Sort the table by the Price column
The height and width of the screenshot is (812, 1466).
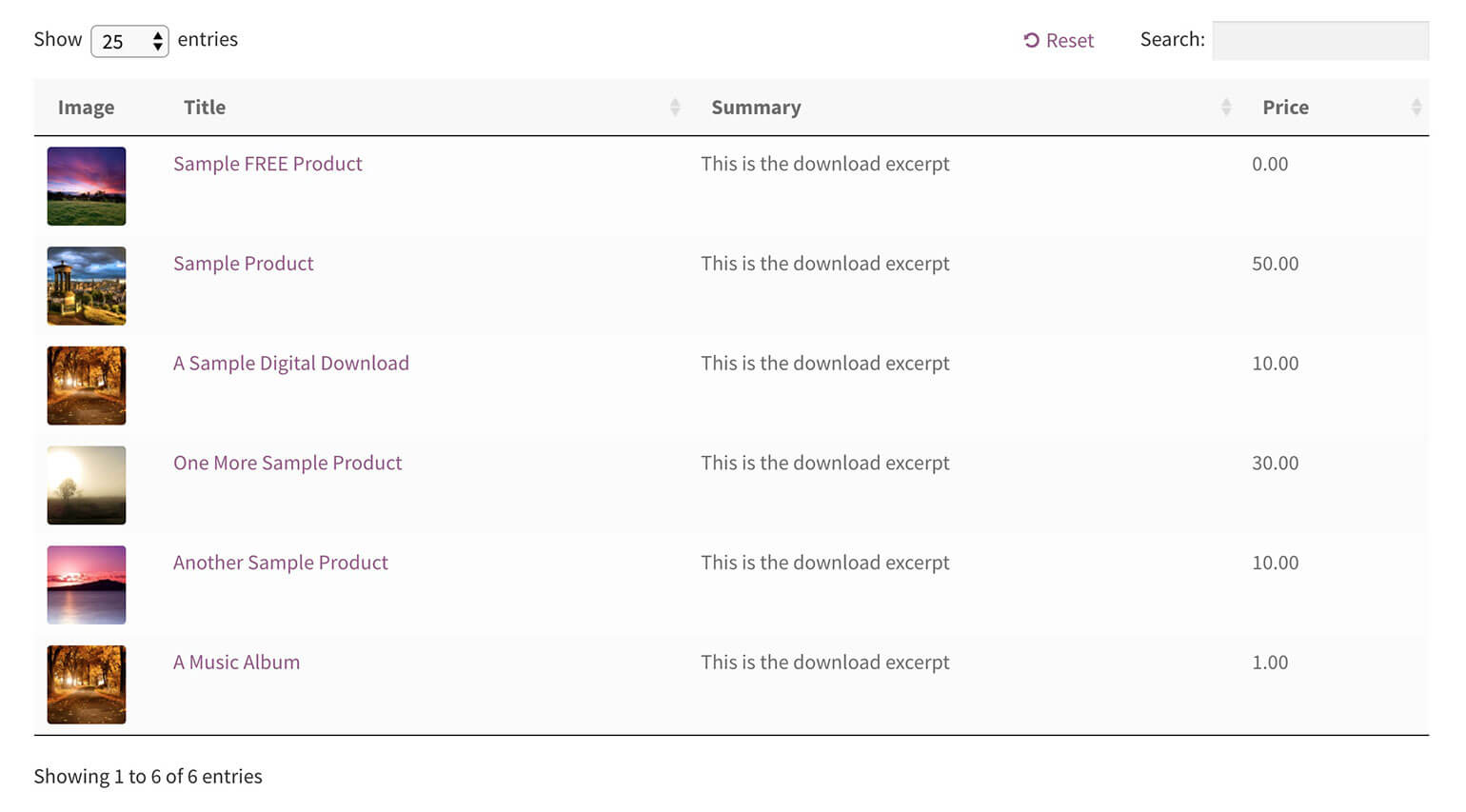pos(1286,107)
